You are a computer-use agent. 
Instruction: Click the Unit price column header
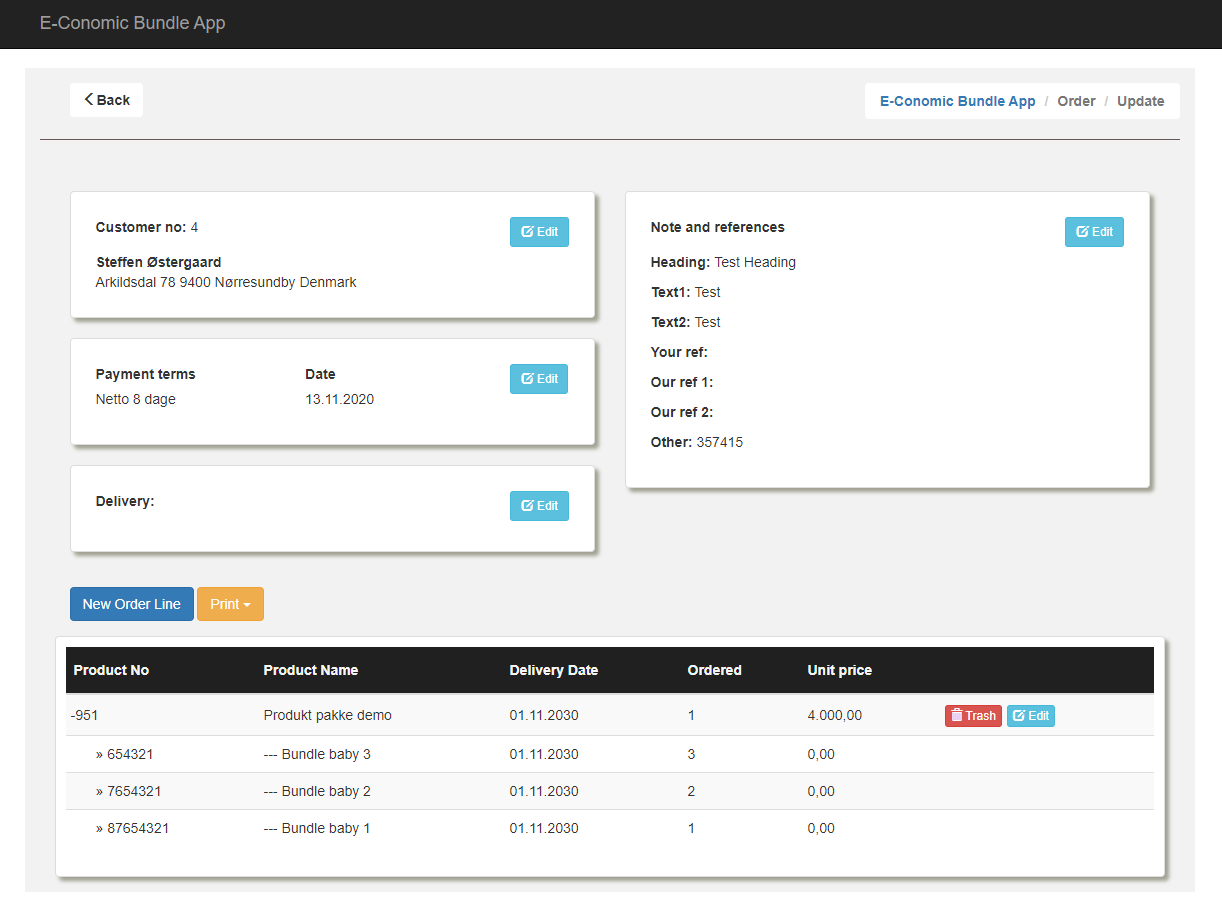[x=839, y=670]
